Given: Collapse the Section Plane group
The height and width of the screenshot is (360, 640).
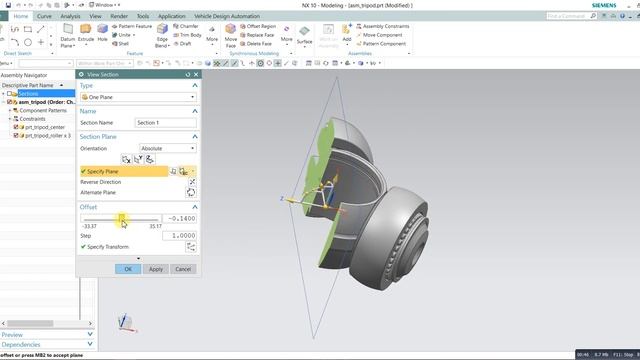Looking at the screenshot, I should (x=195, y=137).
